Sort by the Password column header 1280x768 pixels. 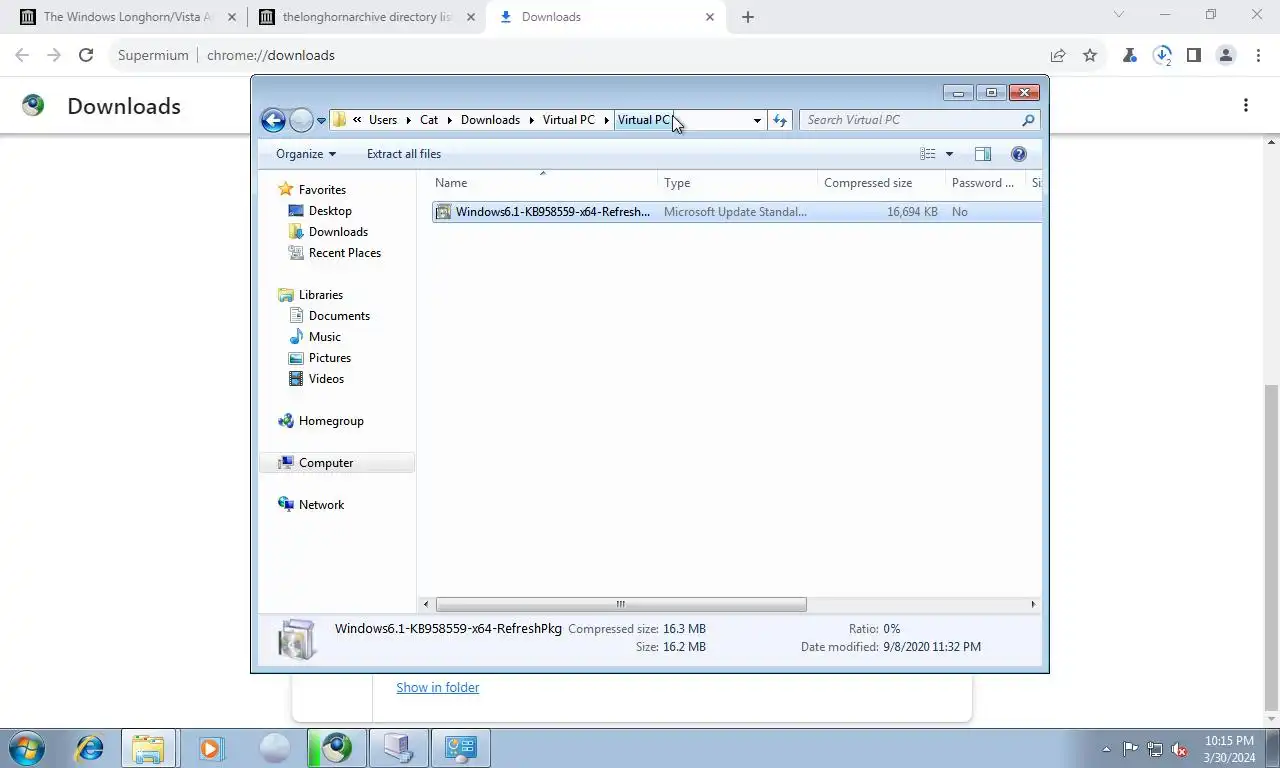click(x=985, y=183)
